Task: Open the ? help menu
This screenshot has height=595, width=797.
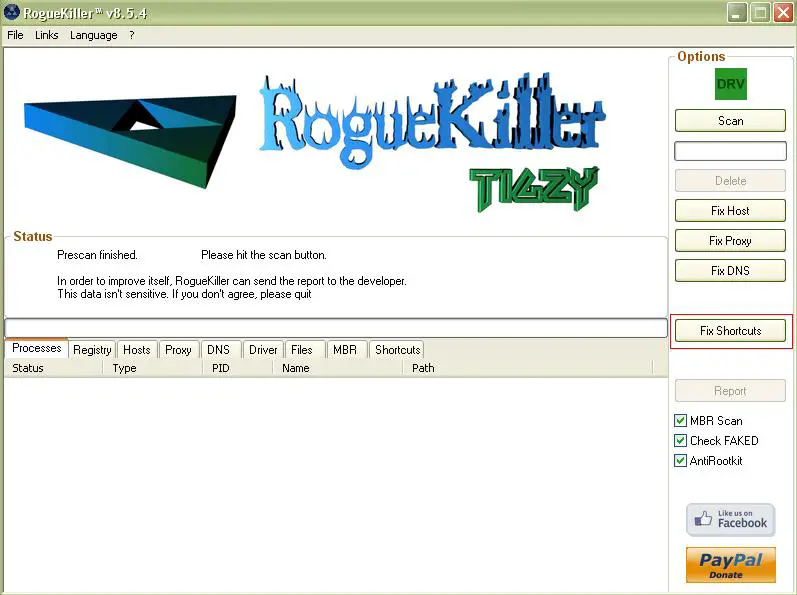Action: point(132,35)
